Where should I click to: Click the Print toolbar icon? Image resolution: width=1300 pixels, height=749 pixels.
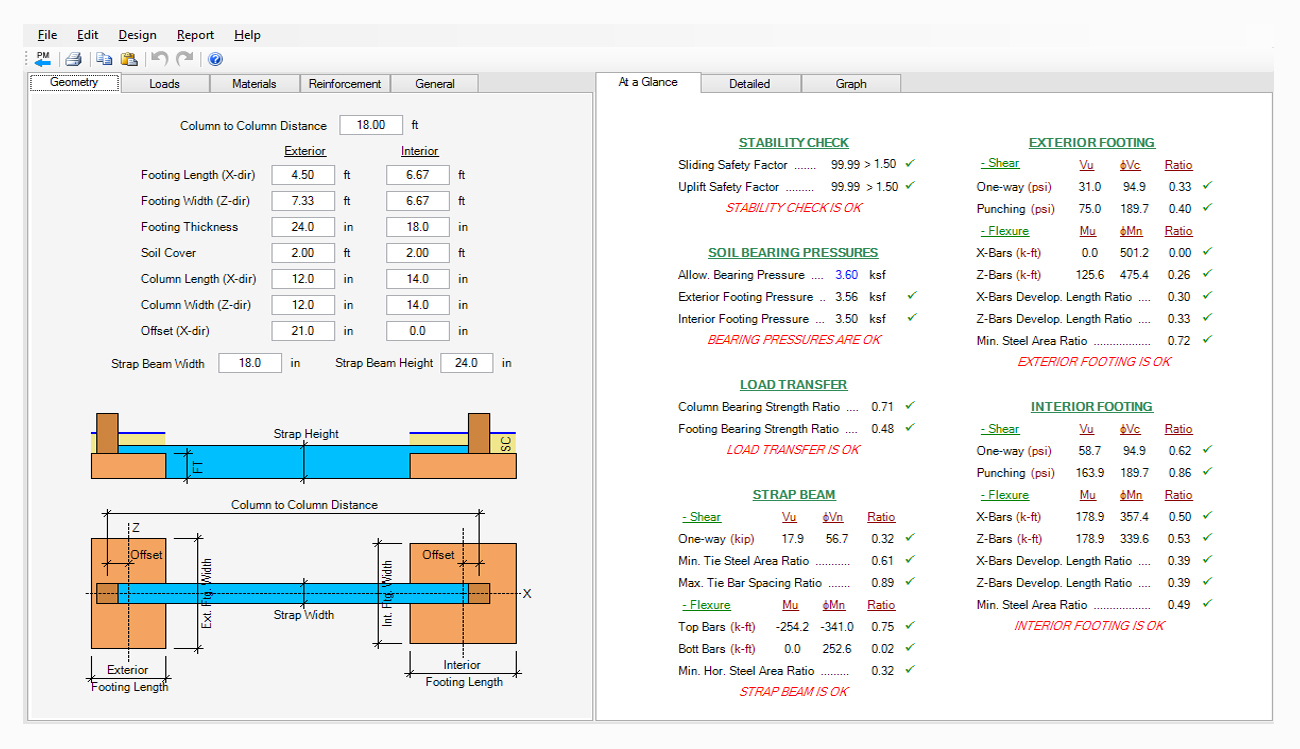click(73, 59)
